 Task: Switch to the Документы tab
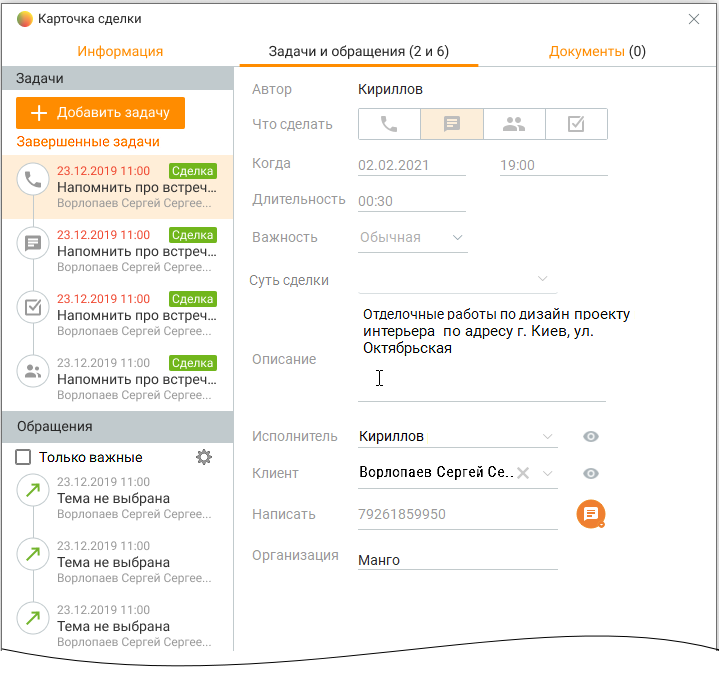[x=597, y=51]
